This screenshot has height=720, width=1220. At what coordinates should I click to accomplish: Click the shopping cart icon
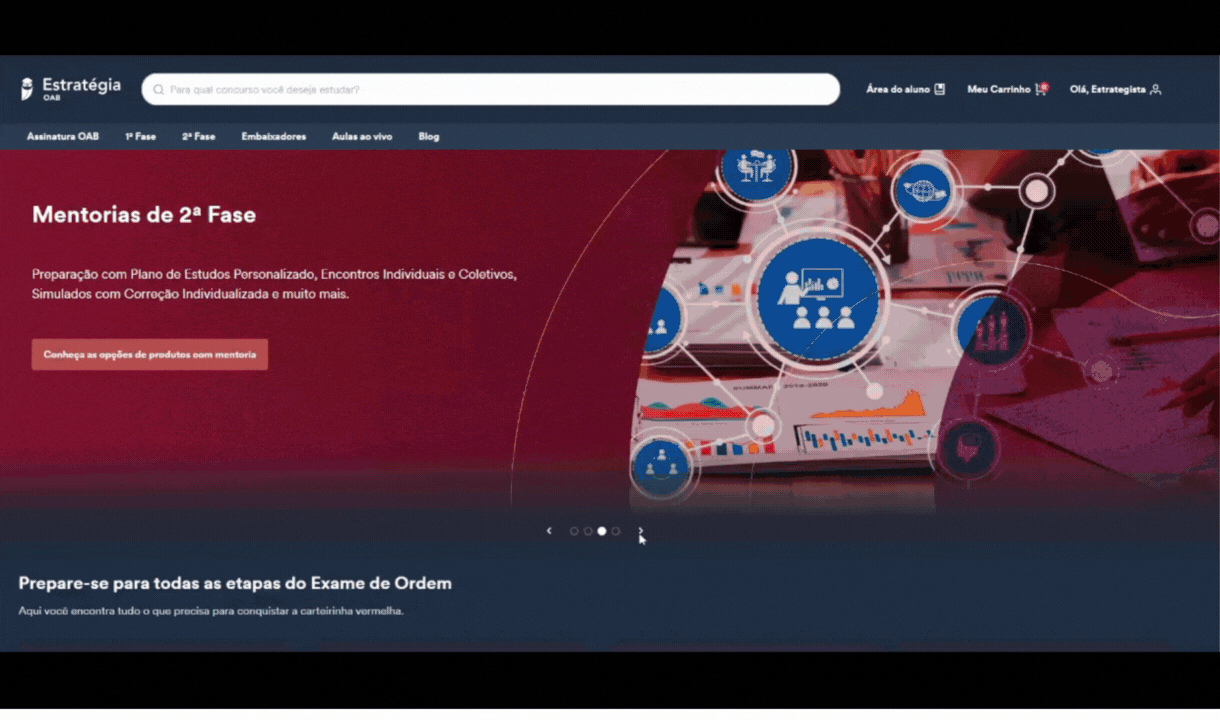1041,89
